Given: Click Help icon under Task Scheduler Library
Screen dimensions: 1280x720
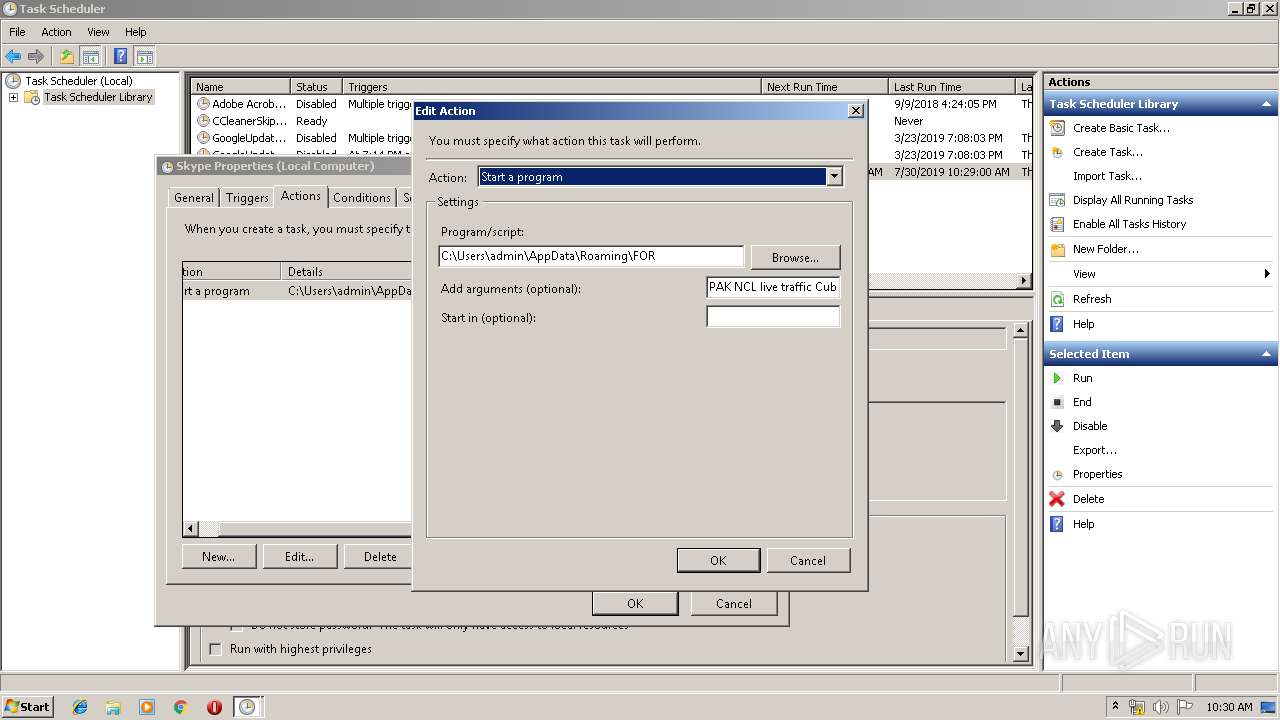Looking at the screenshot, I should point(1057,324).
